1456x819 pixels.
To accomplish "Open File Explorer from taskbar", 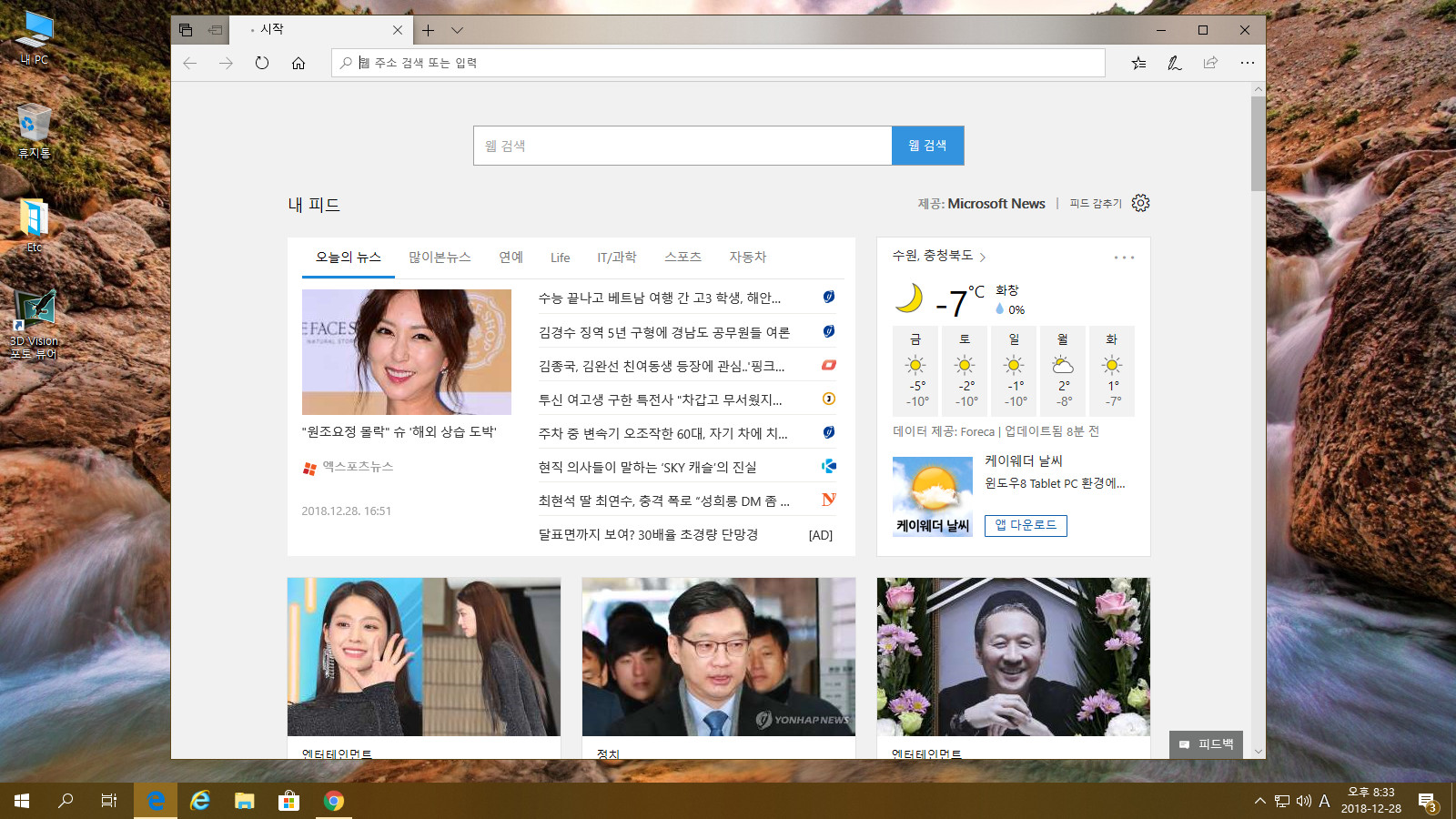I will tap(244, 801).
